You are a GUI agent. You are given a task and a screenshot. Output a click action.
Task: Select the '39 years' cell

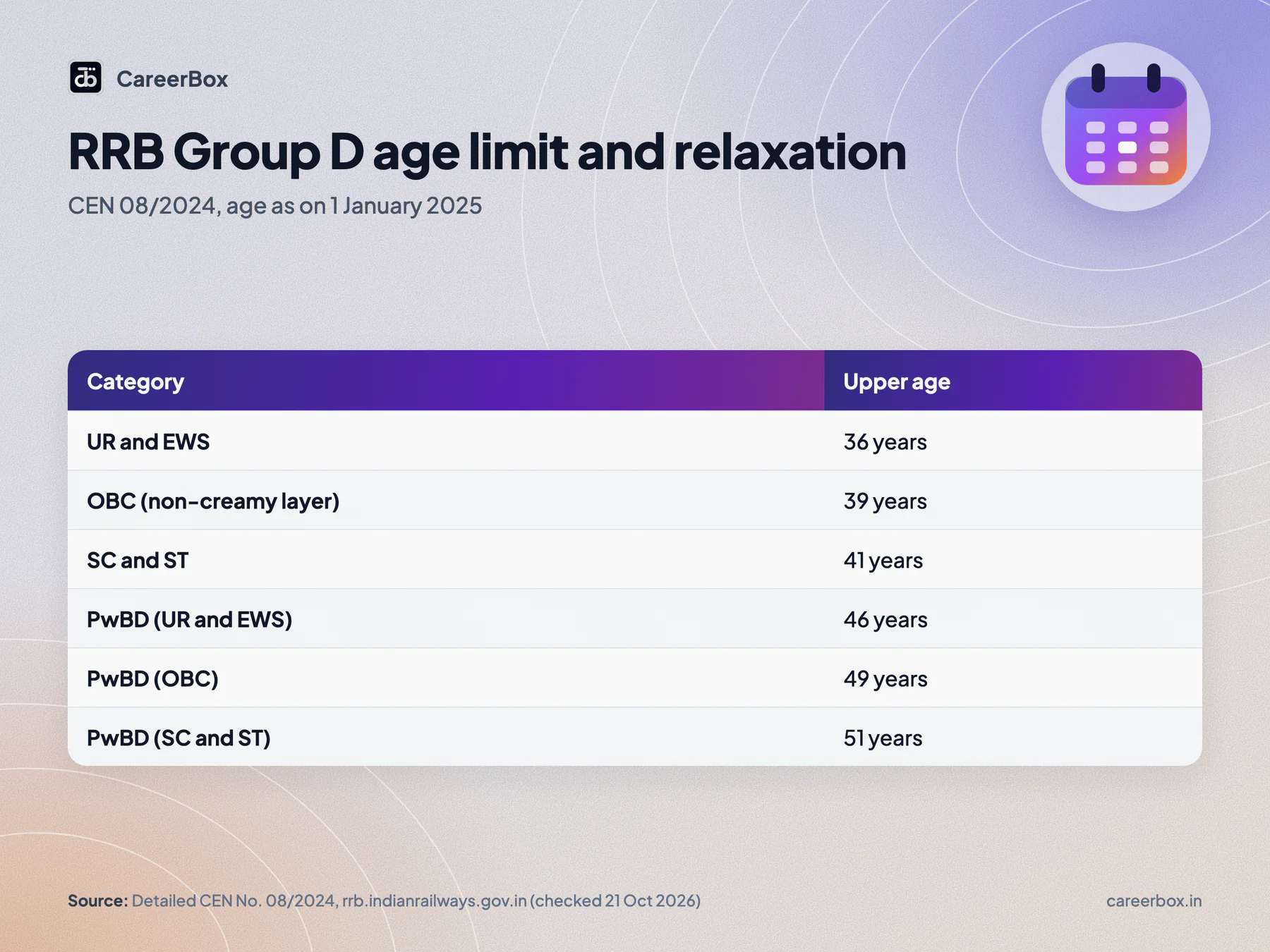pyautogui.click(x=1013, y=501)
